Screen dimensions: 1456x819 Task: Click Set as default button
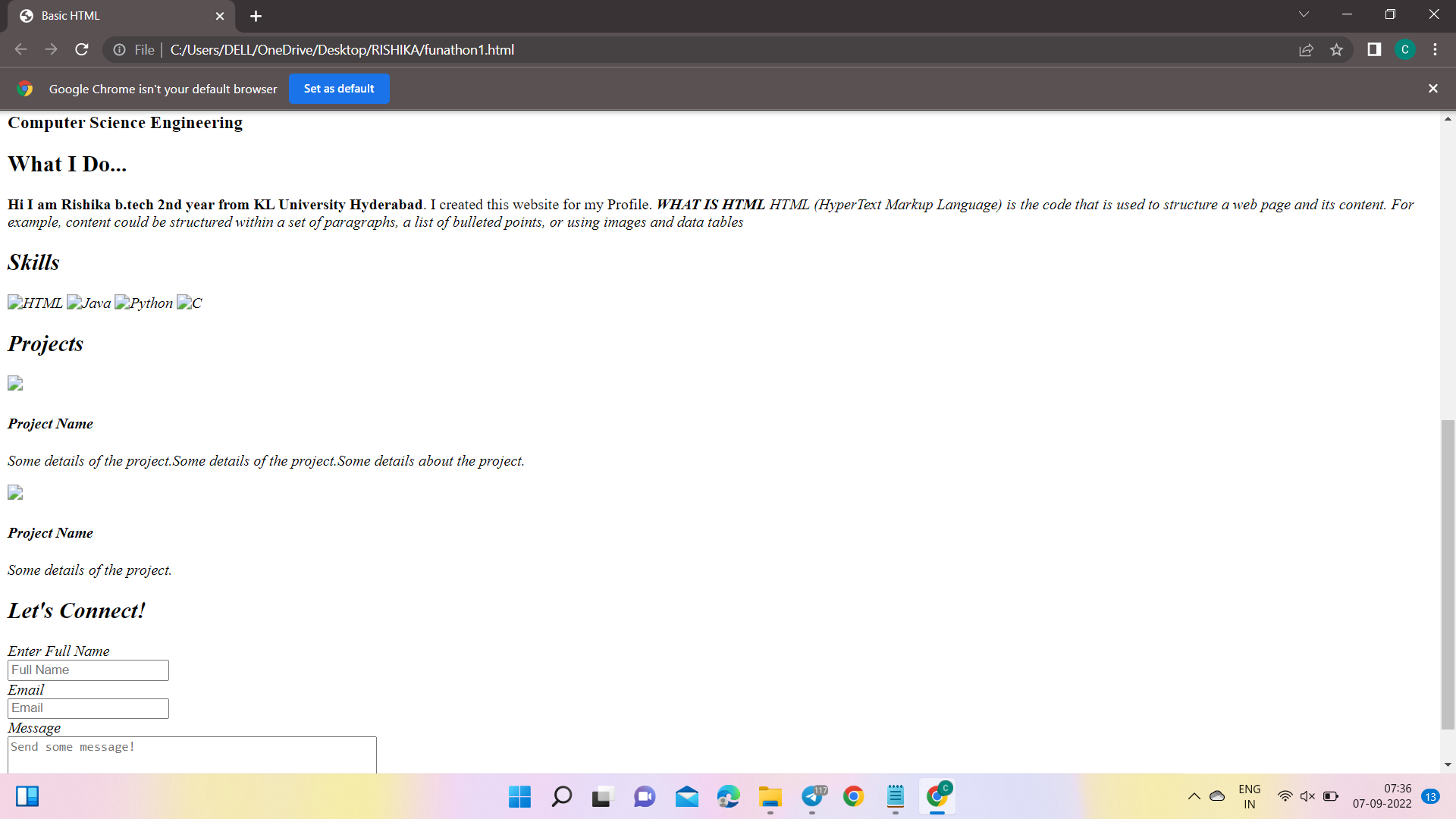[x=339, y=89]
